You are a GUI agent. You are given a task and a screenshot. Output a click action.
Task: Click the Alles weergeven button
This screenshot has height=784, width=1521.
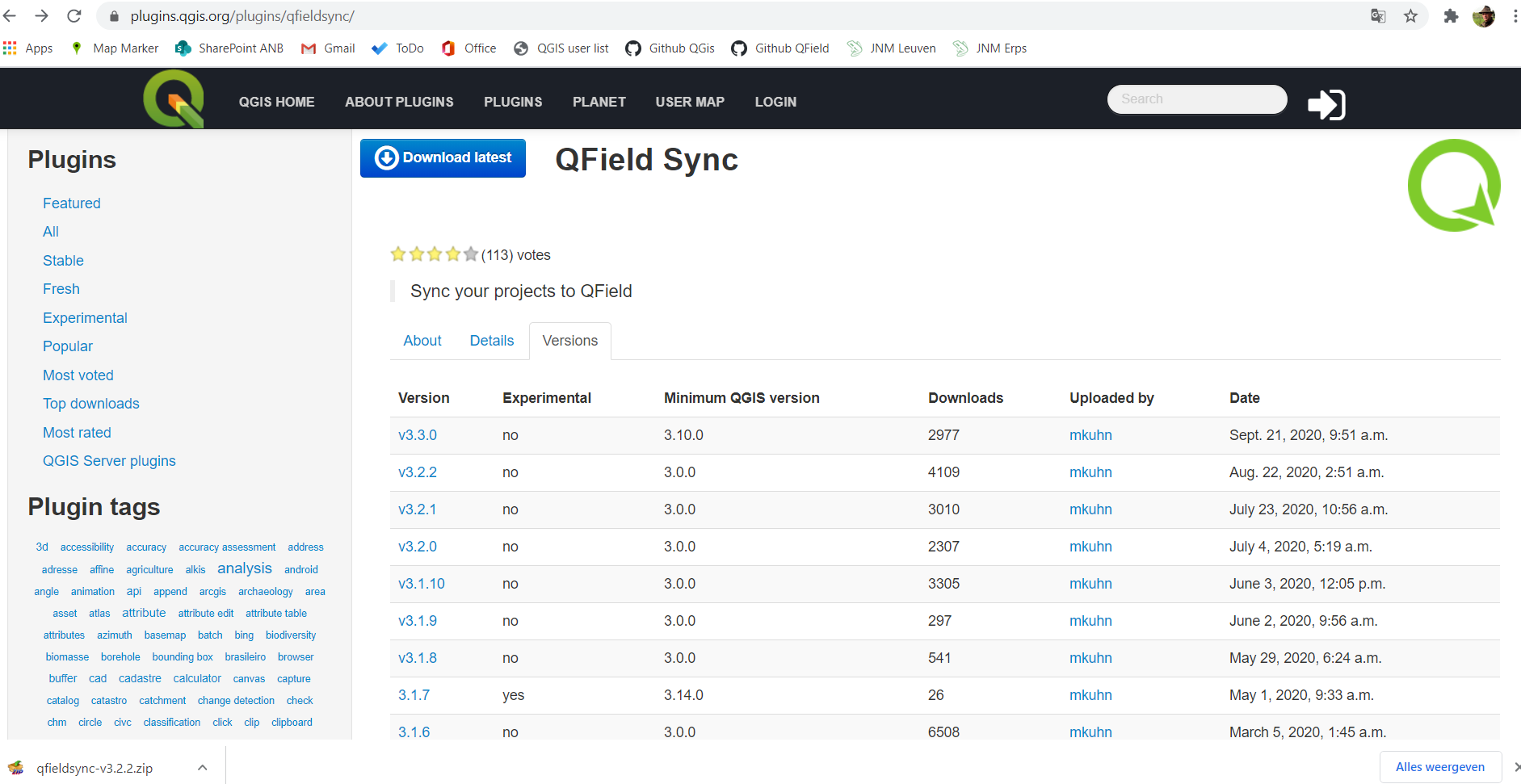click(1441, 766)
